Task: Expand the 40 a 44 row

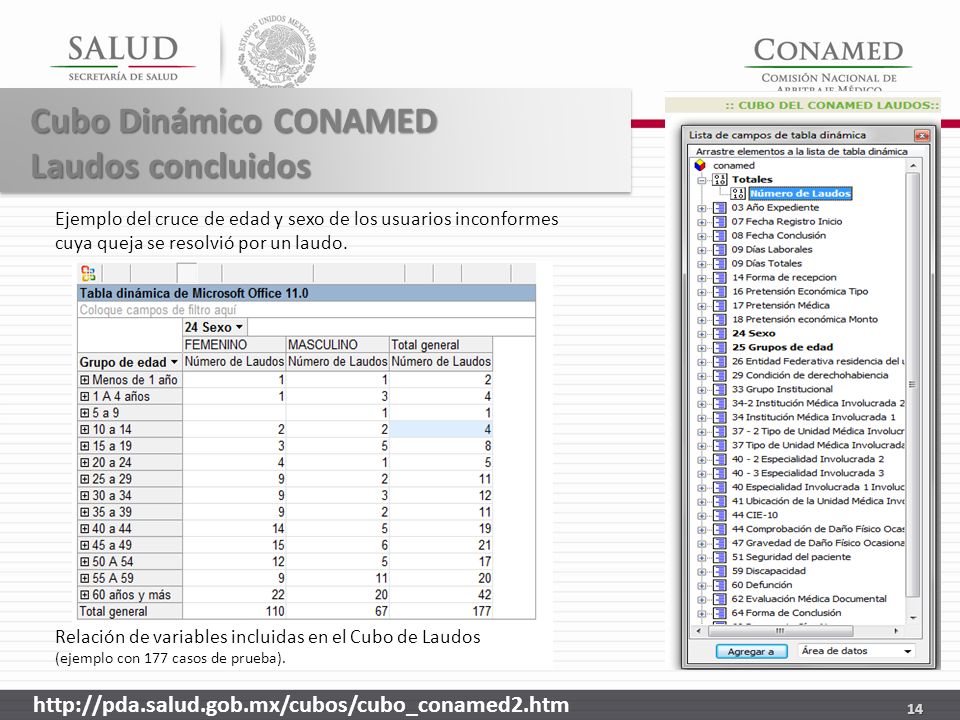Action: coord(84,528)
